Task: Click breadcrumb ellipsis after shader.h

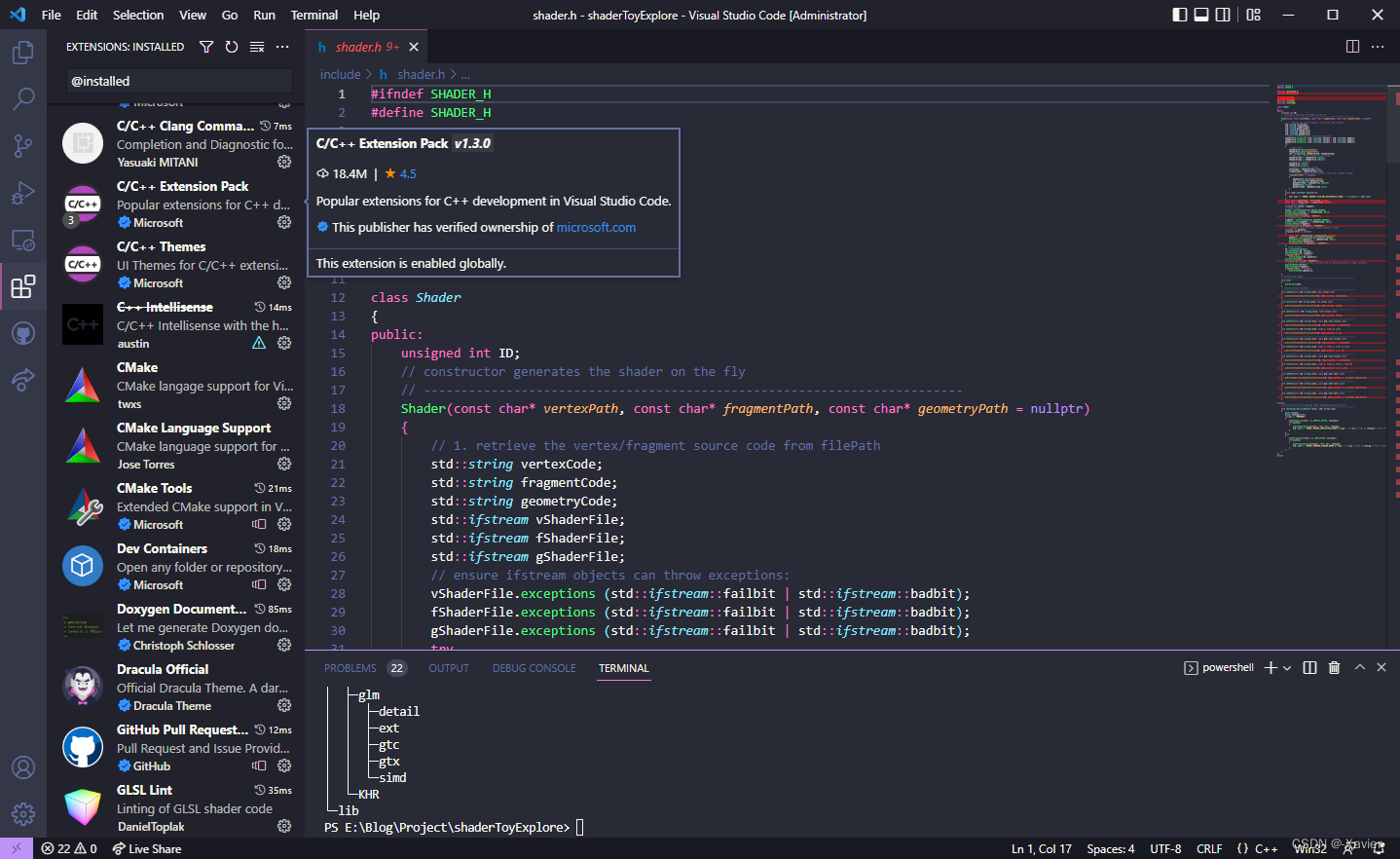Action: pos(465,74)
